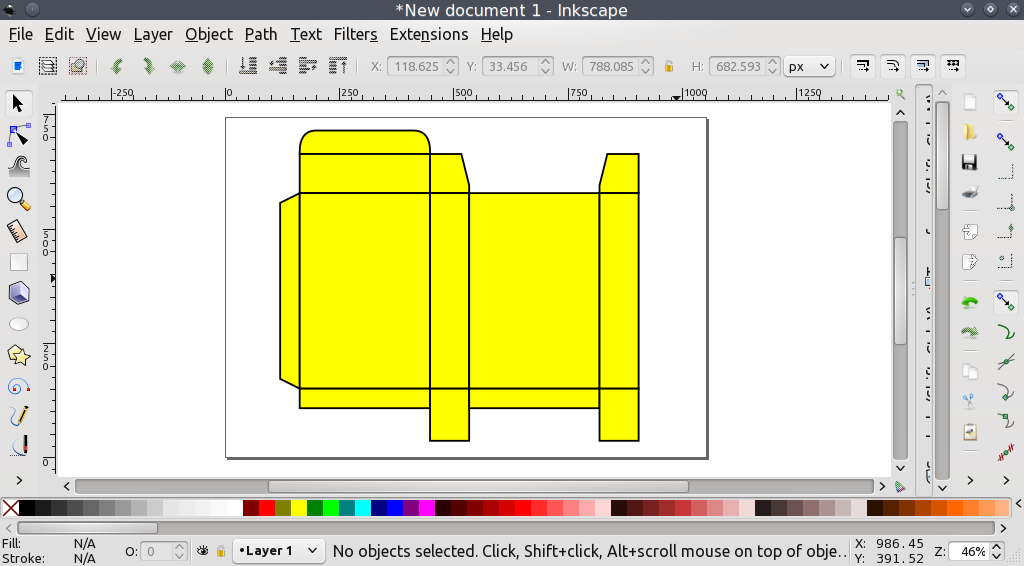
Task: Toggle the layer lock in status bar
Action: tap(220, 551)
